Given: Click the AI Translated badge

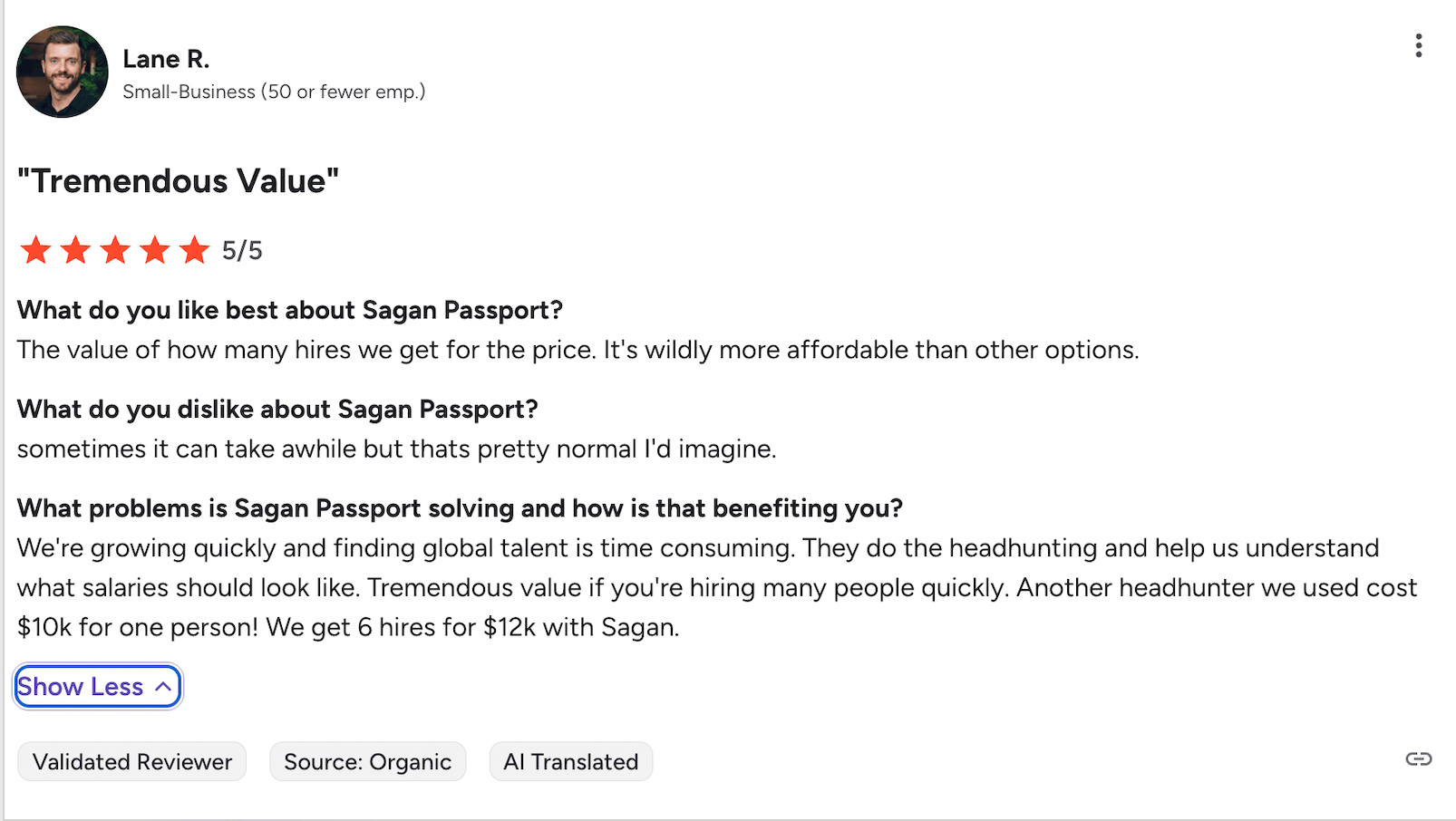Looking at the screenshot, I should pyautogui.click(x=571, y=761).
